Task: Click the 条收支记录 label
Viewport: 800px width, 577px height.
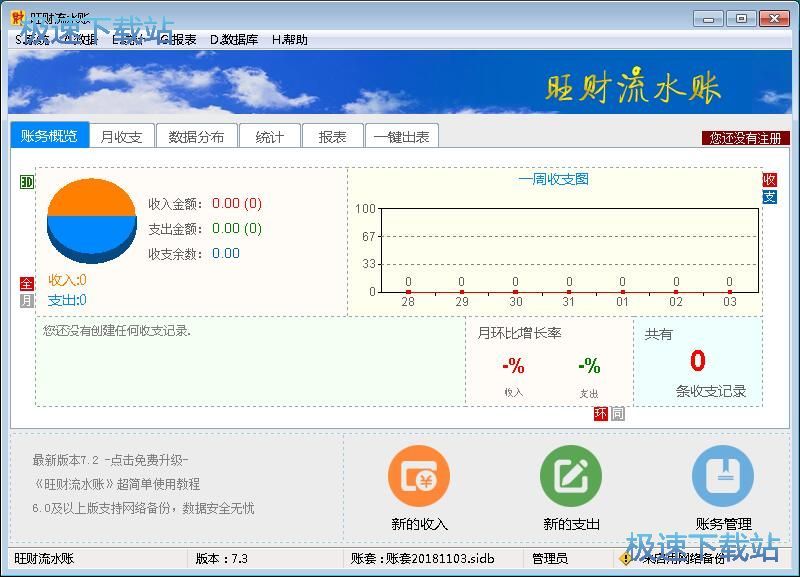Action: point(711,391)
